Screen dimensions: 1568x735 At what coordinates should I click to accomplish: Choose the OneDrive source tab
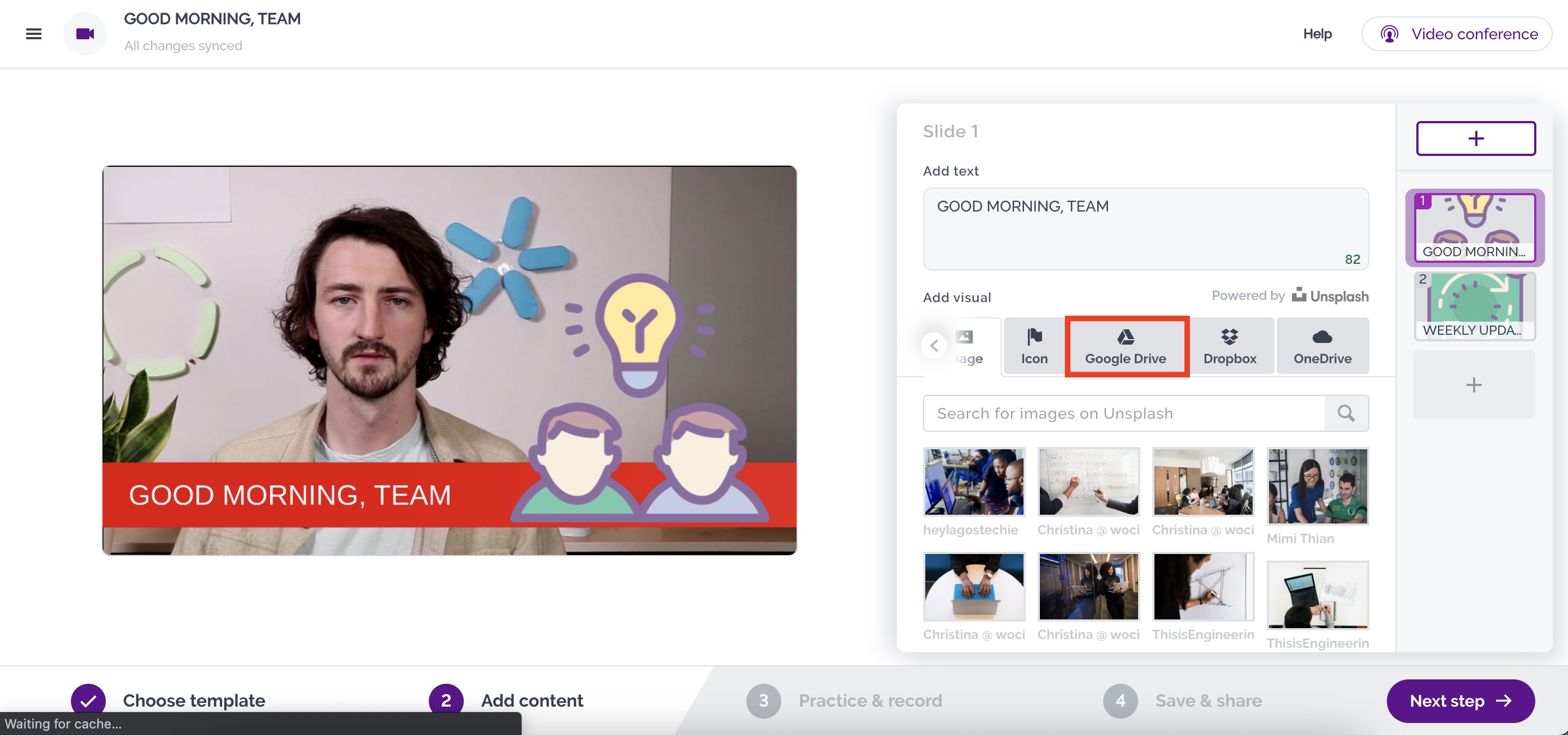click(x=1322, y=346)
